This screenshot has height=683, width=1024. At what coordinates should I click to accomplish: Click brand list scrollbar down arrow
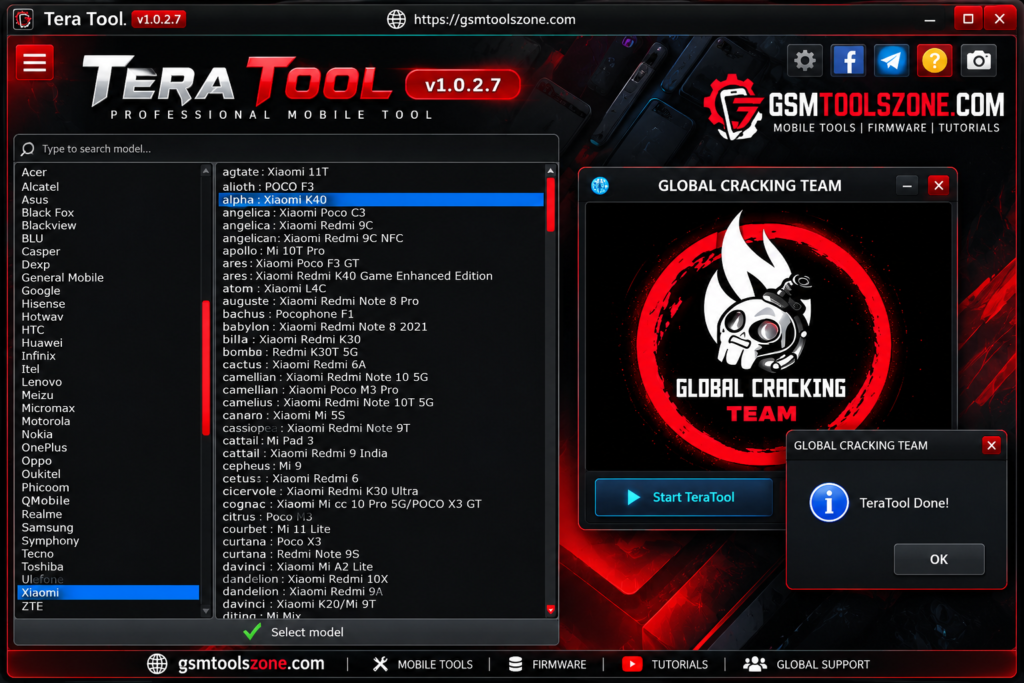(206, 611)
